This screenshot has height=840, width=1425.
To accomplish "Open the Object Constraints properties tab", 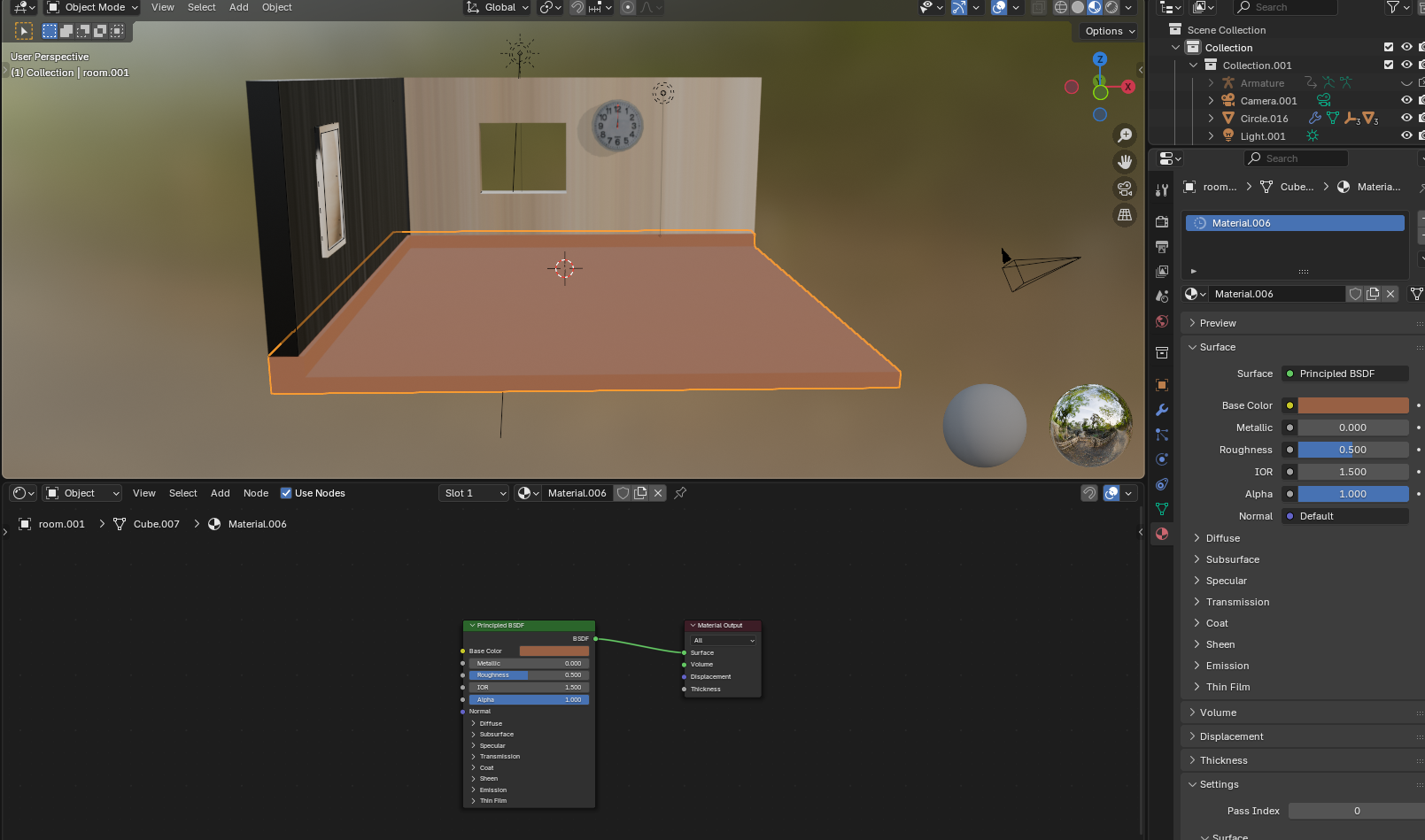I will (1162, 484).
